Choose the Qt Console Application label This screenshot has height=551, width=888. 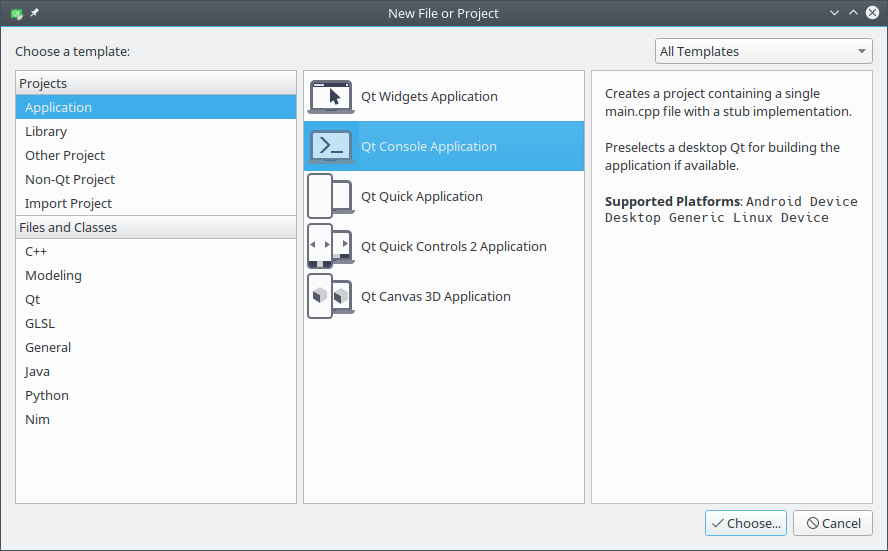429,146
